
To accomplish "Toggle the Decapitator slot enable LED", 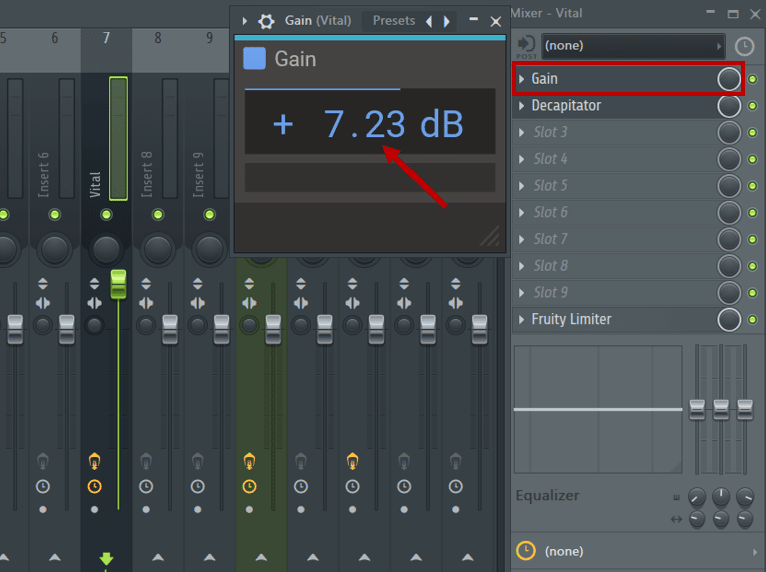I will (x=752, y=106).
